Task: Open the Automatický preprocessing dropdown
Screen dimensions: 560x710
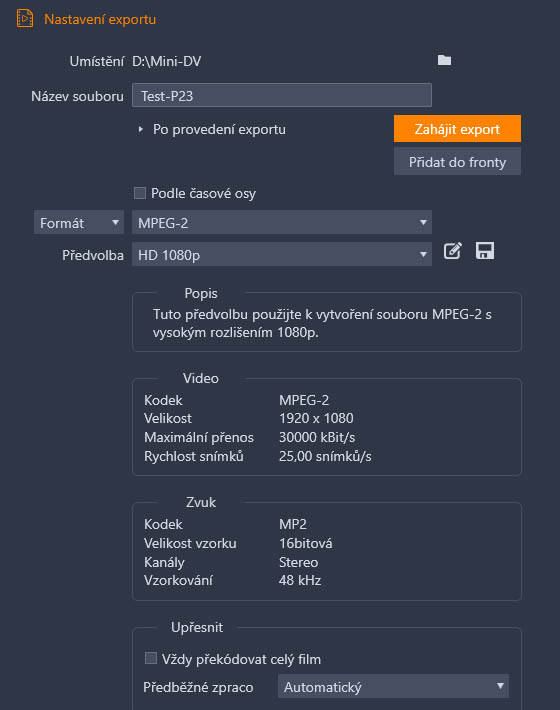Action: pyautogui.click(x=393, y=687)
